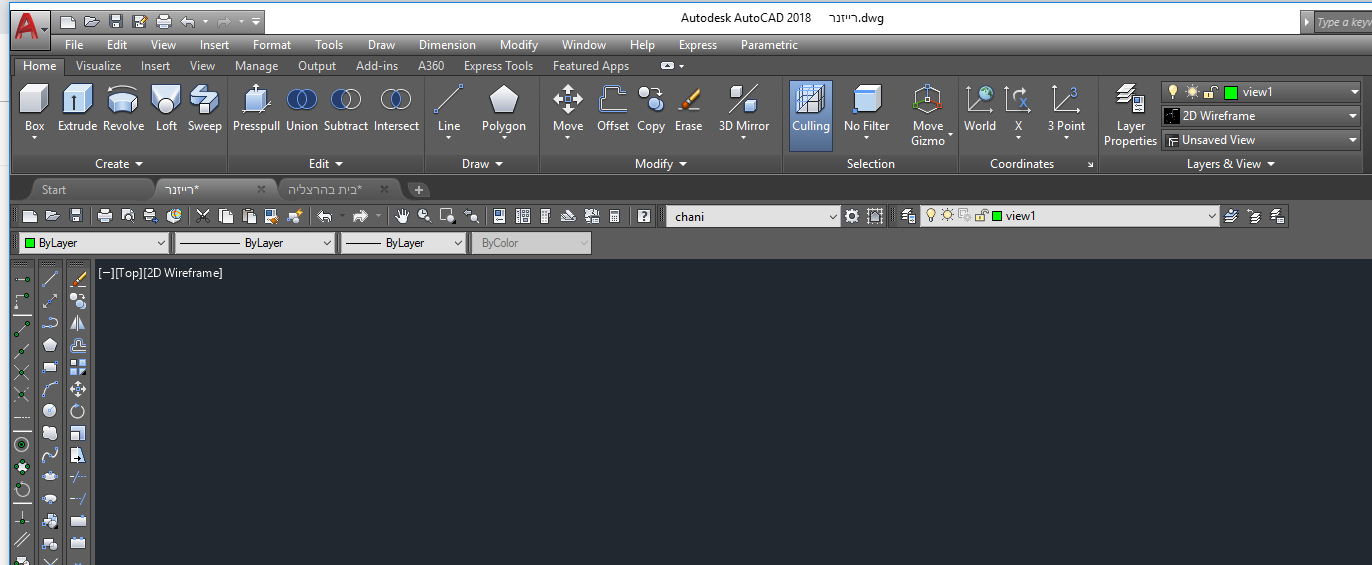Select the Draw toolbar rectangle tool
This screenshot has height=565, width=1372.
[50, 367]
